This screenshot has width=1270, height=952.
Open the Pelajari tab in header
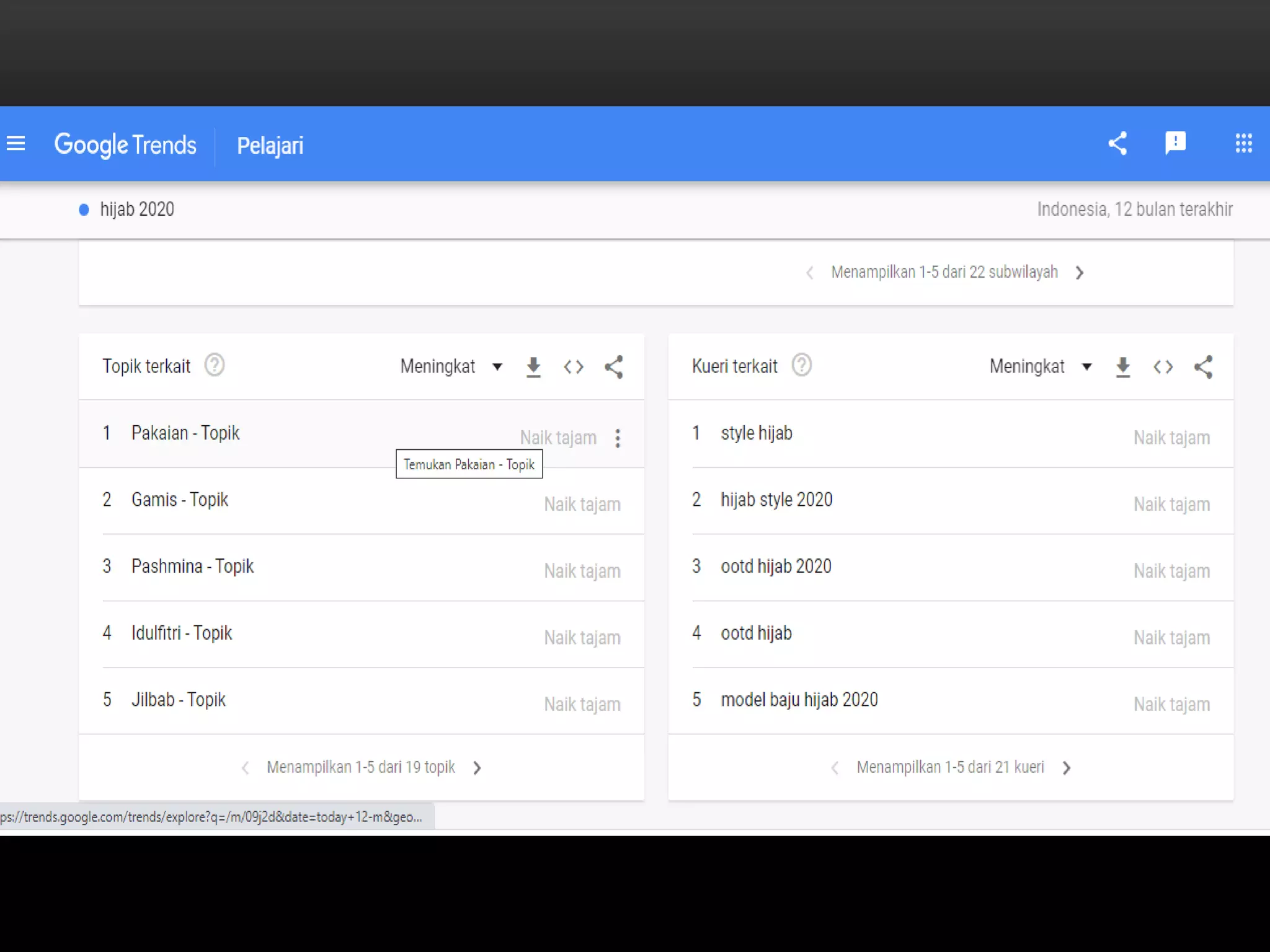click(270, 146)
